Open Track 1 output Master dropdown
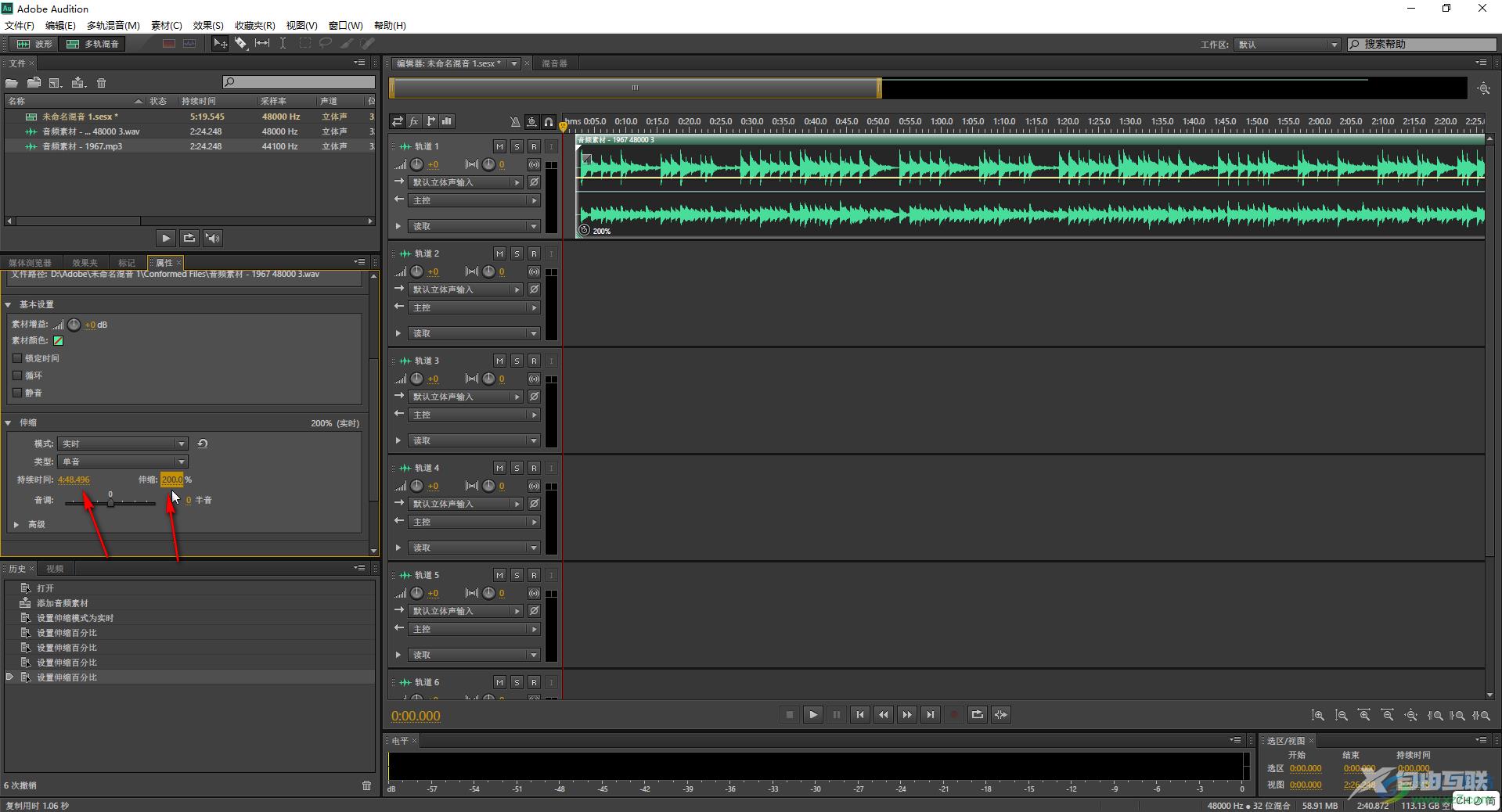The height and width of the screenshot is (812, 1502). [x=475, y=200]
